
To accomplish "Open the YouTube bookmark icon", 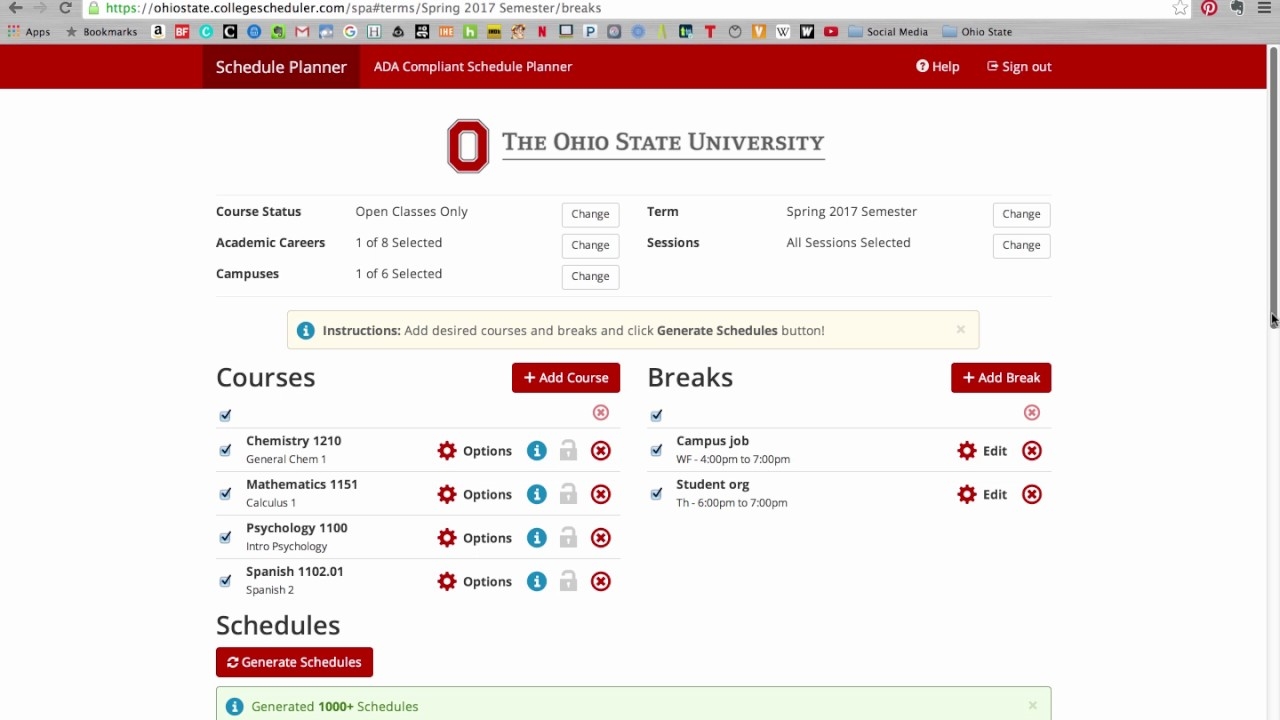I will pyautogui.click(x=830, y=31).
